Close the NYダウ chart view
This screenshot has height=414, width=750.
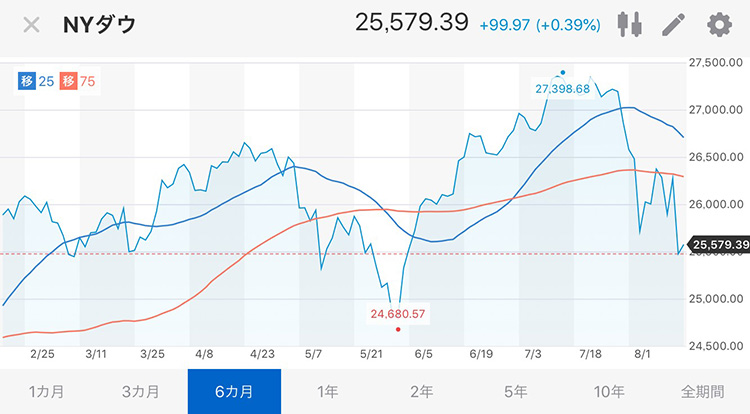32,25
